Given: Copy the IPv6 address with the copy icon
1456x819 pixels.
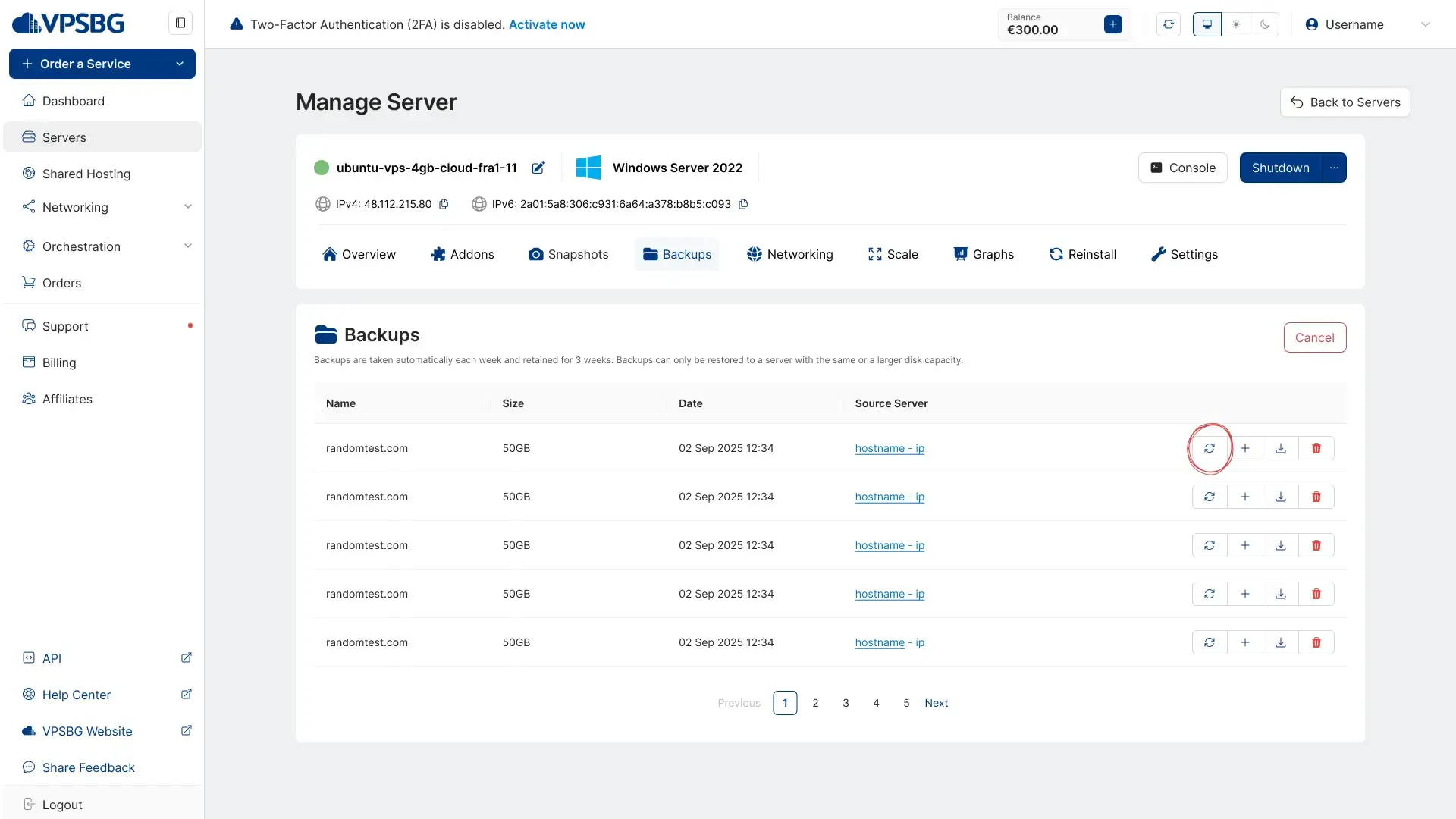Looking at the screenshot, I should (743, 204).
